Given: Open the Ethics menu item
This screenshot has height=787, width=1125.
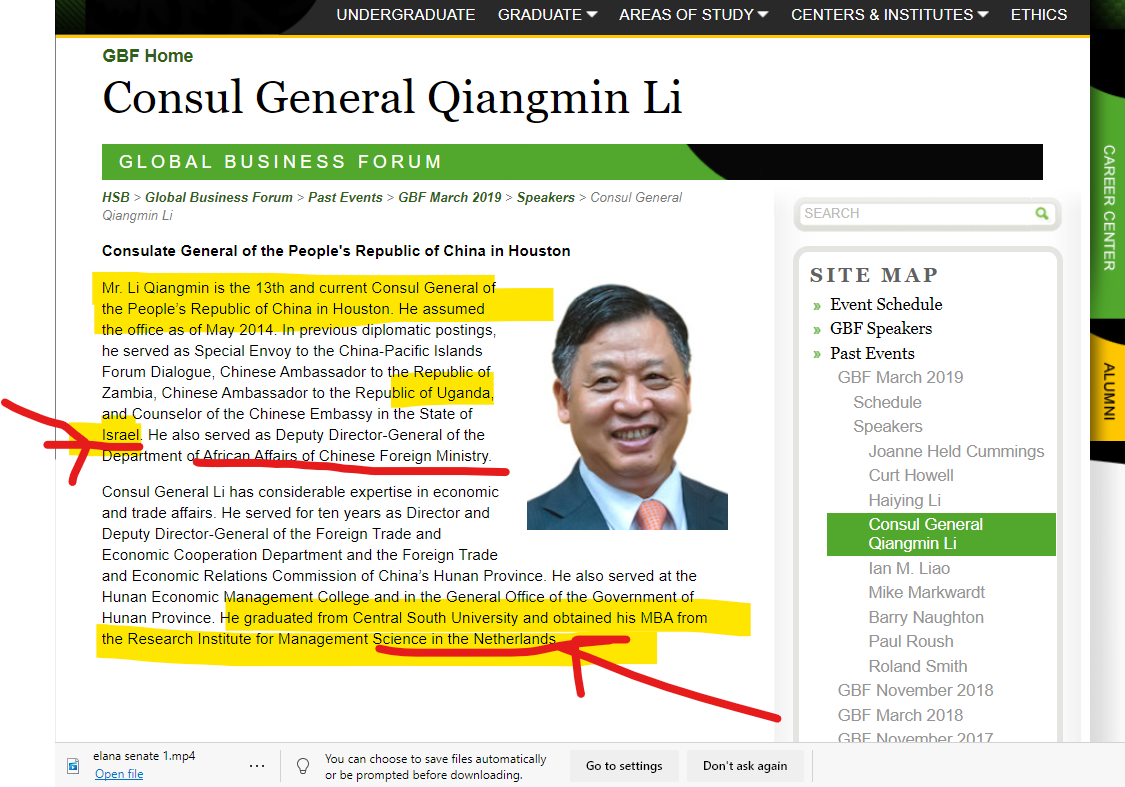Looking at the screenshot, I should click(1039, 14).
